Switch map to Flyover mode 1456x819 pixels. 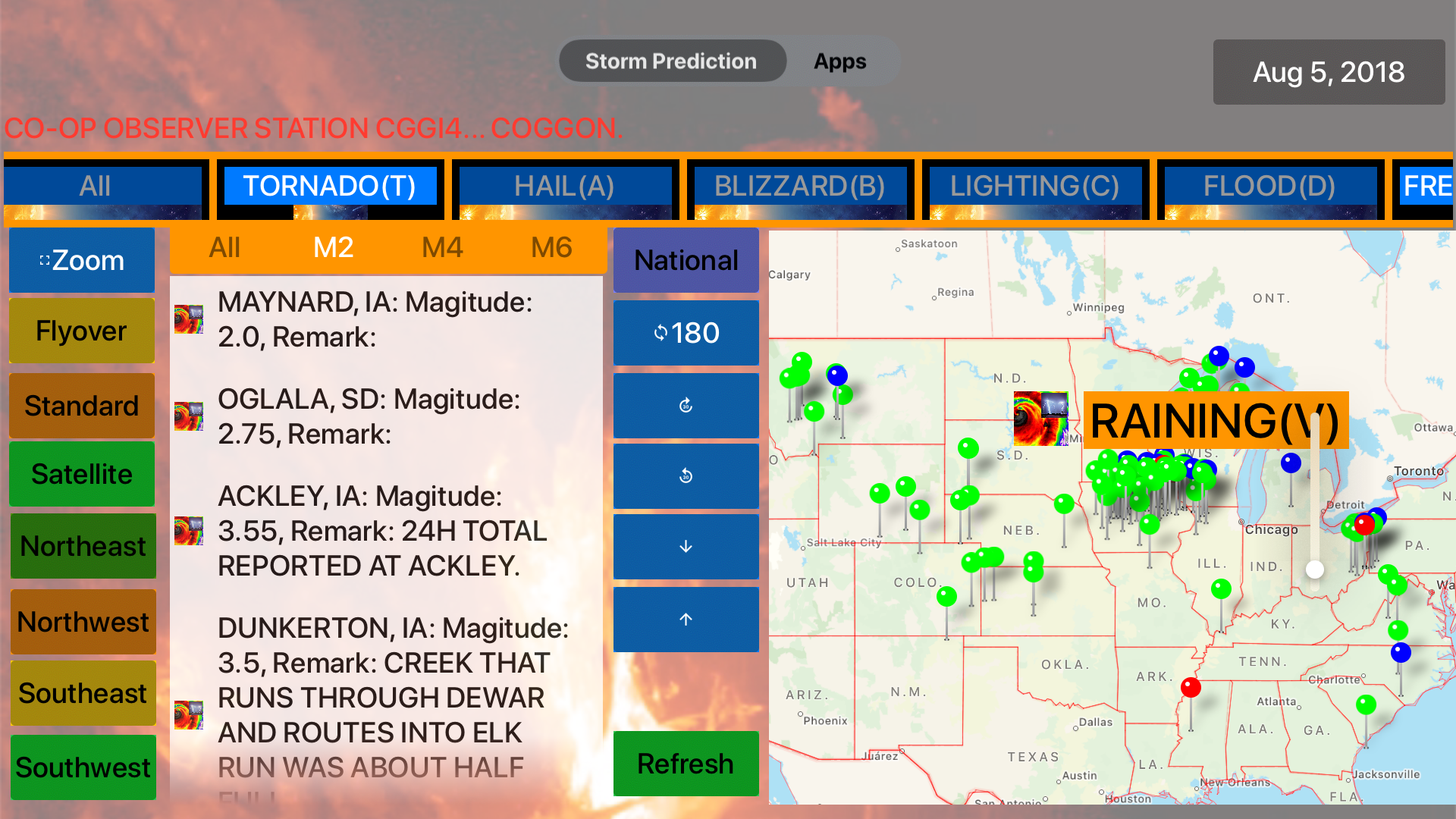tap(82, 331)
